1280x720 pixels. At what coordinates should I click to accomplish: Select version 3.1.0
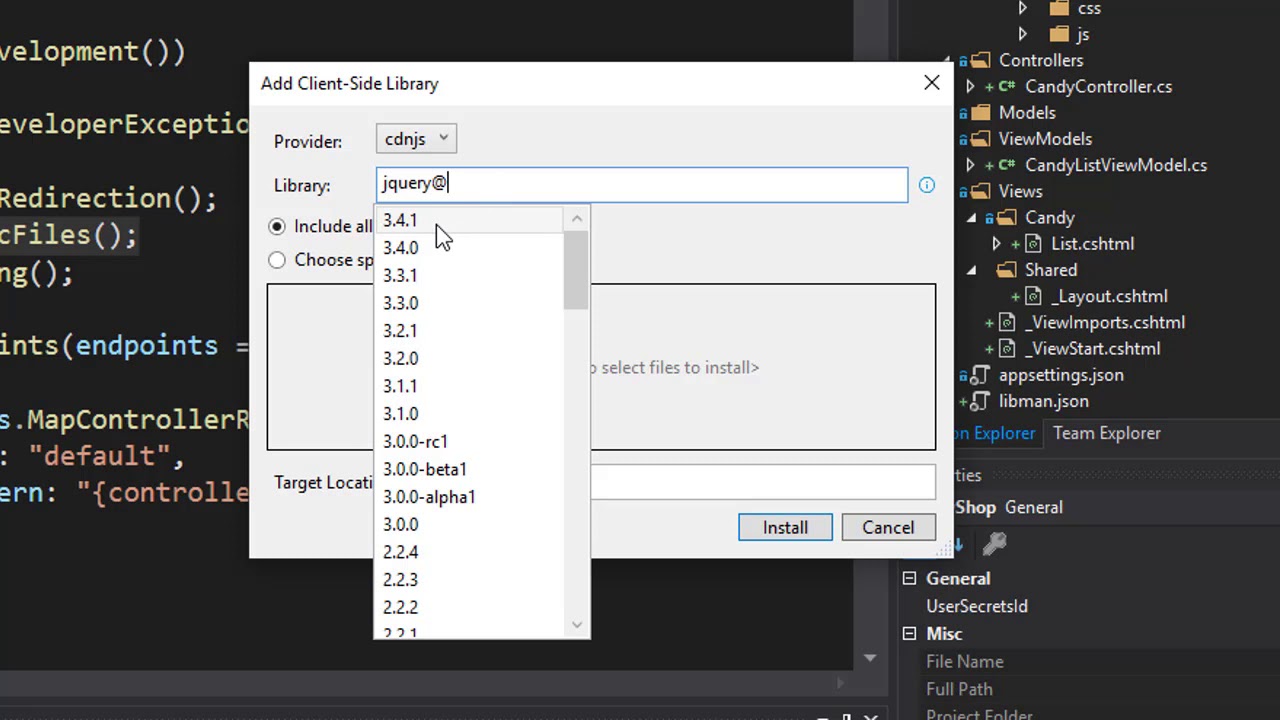469,414
